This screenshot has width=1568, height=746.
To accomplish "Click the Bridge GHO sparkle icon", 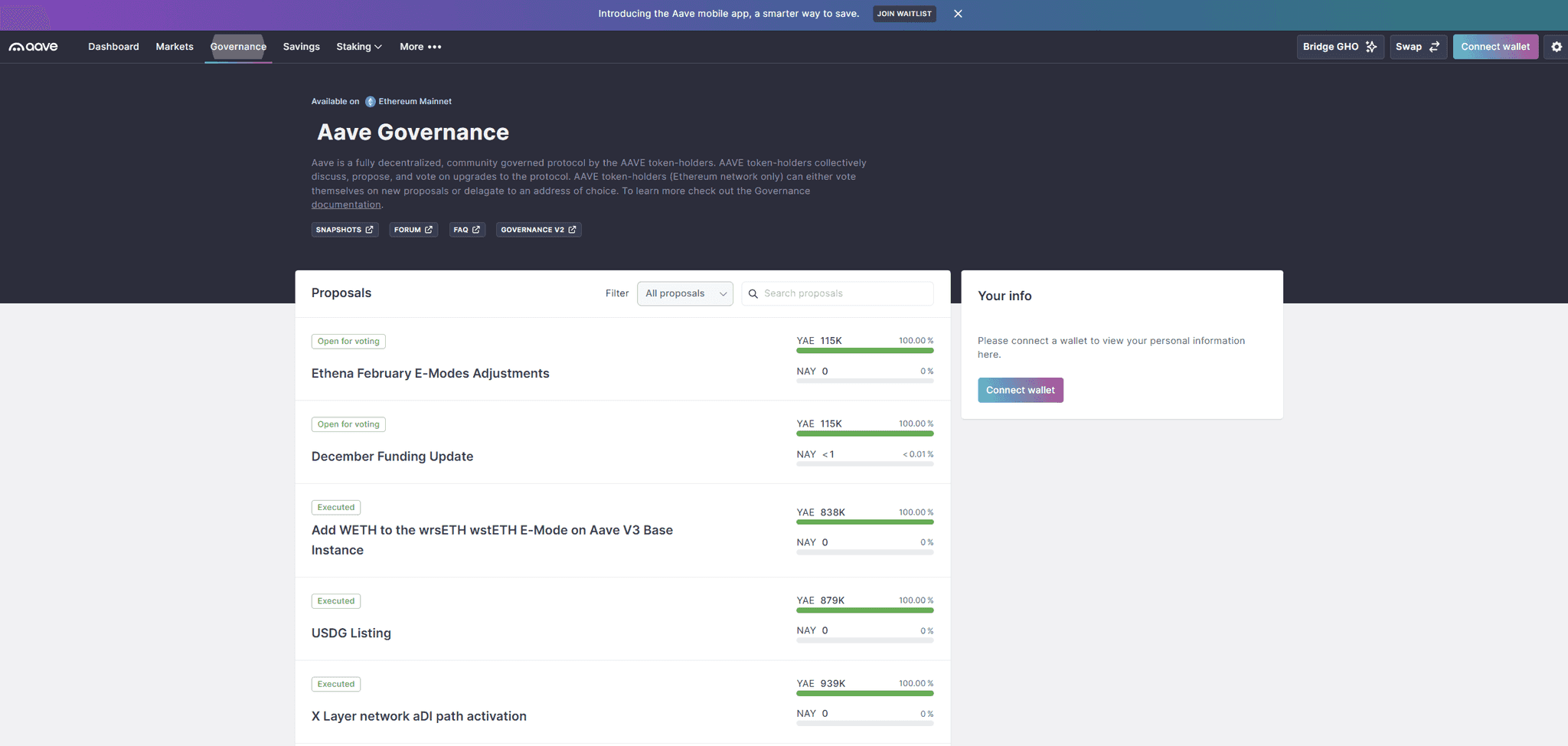I will (1370, 47).
